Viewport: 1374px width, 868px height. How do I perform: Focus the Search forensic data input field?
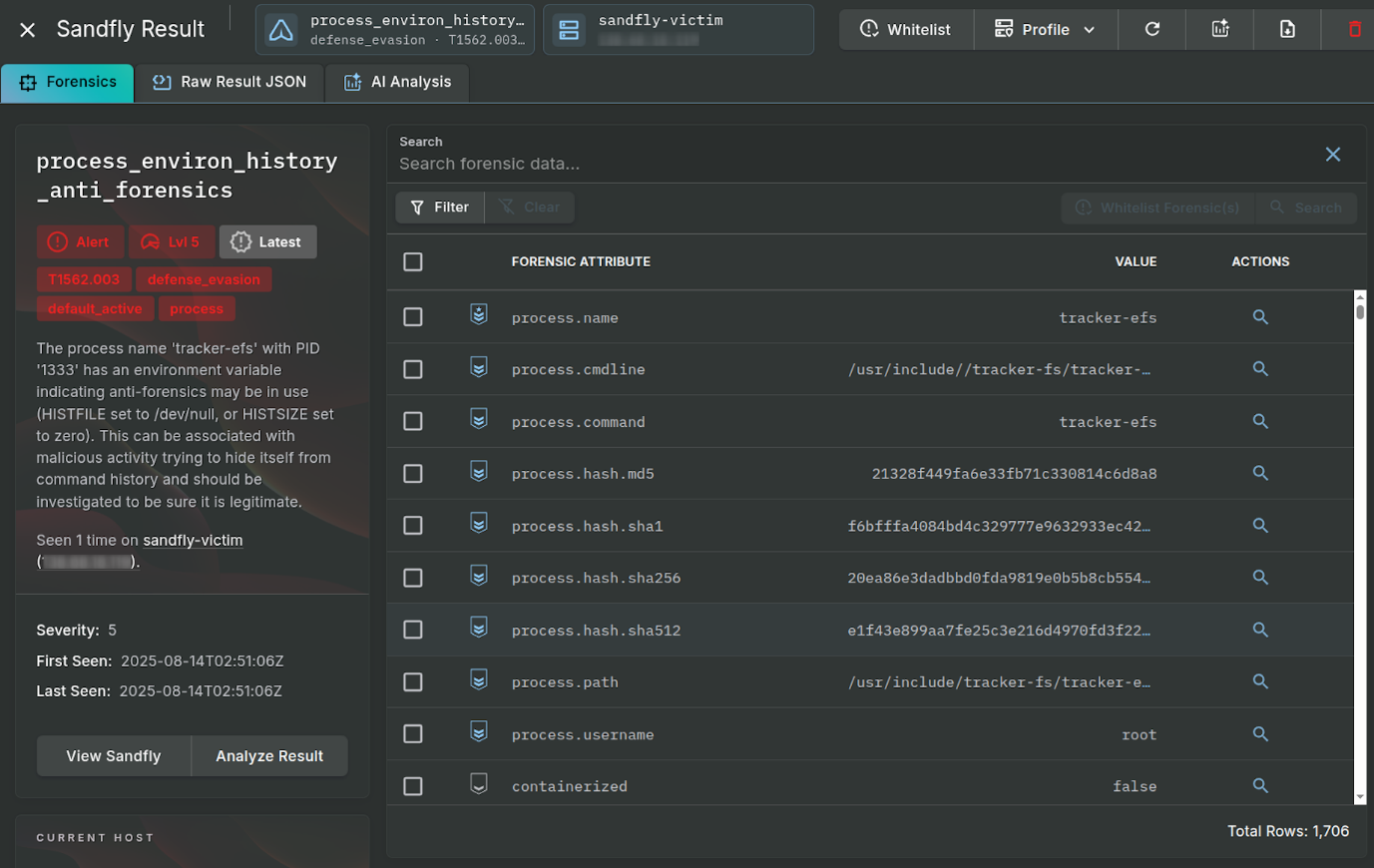click(x=853, y=164)
